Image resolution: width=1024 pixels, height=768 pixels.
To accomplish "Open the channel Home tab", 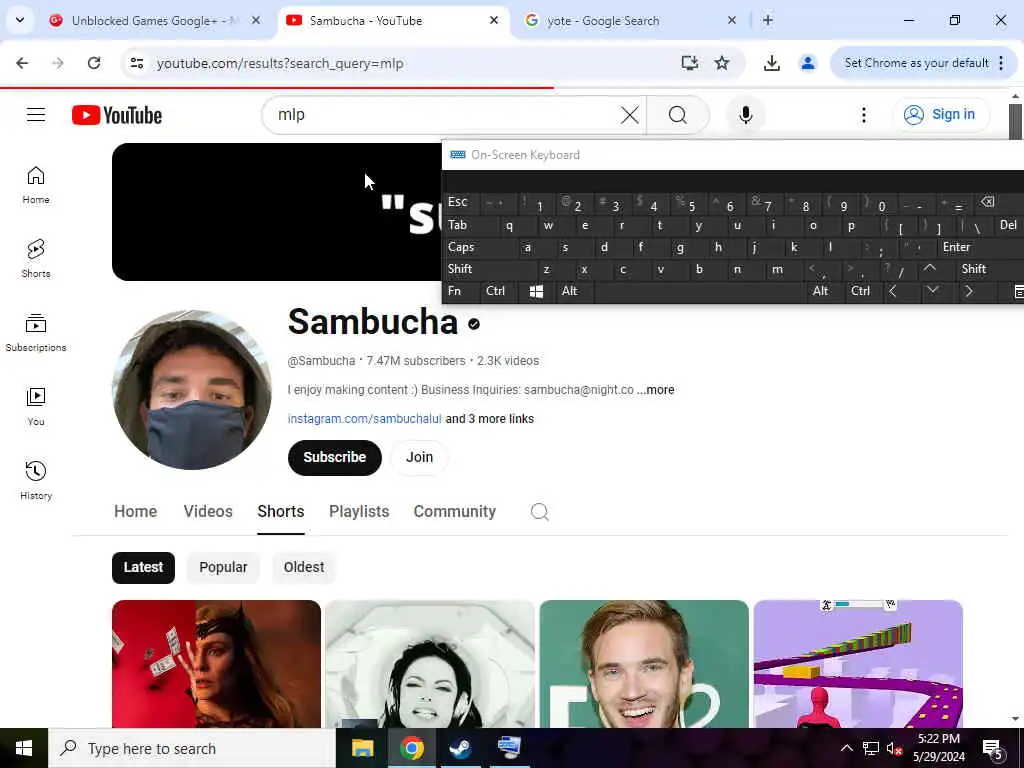I will point(135,511).
